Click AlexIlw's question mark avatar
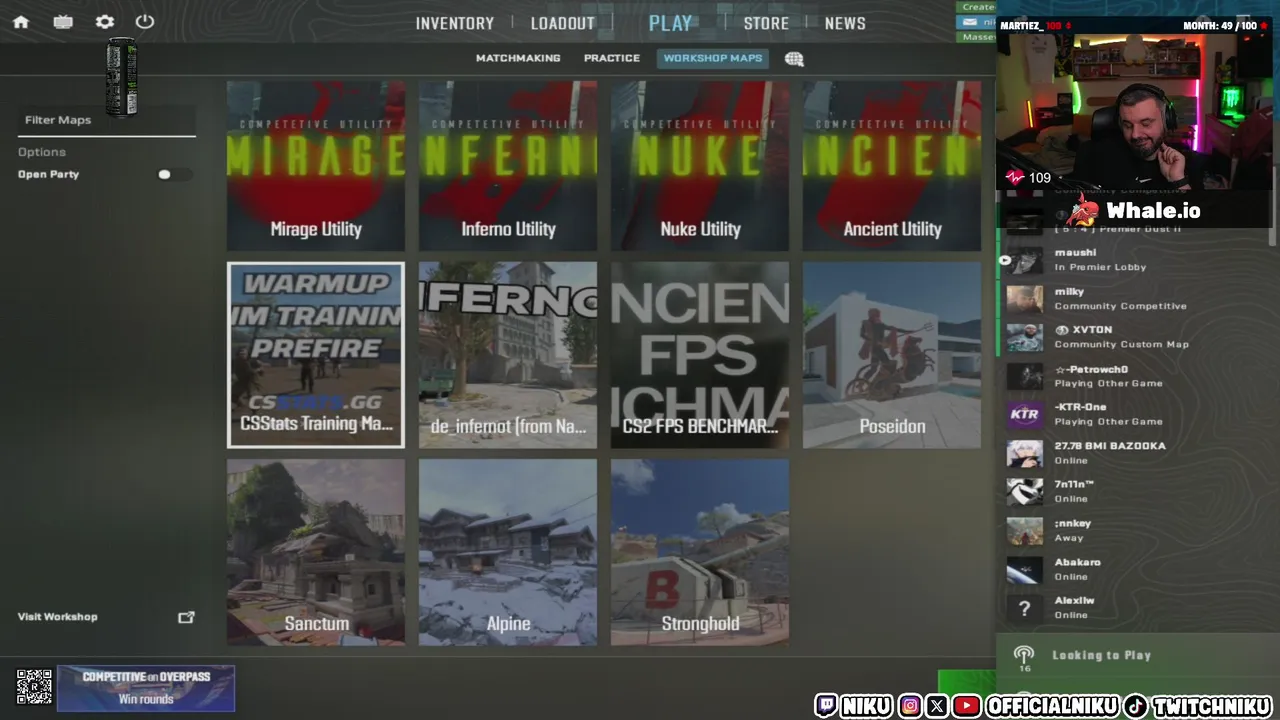Viewport: 1280px width, 720px height. 1025,607
